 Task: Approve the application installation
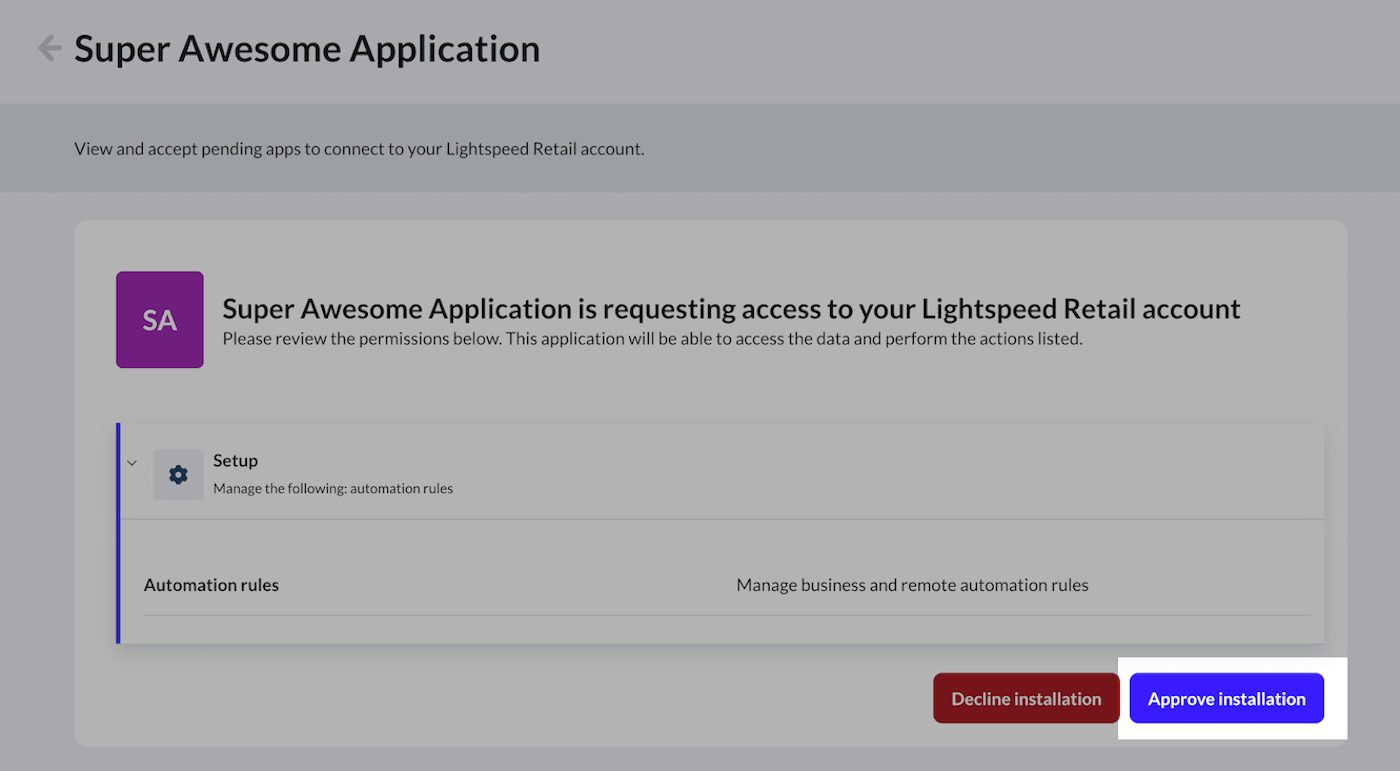(x=1226, y=698)
